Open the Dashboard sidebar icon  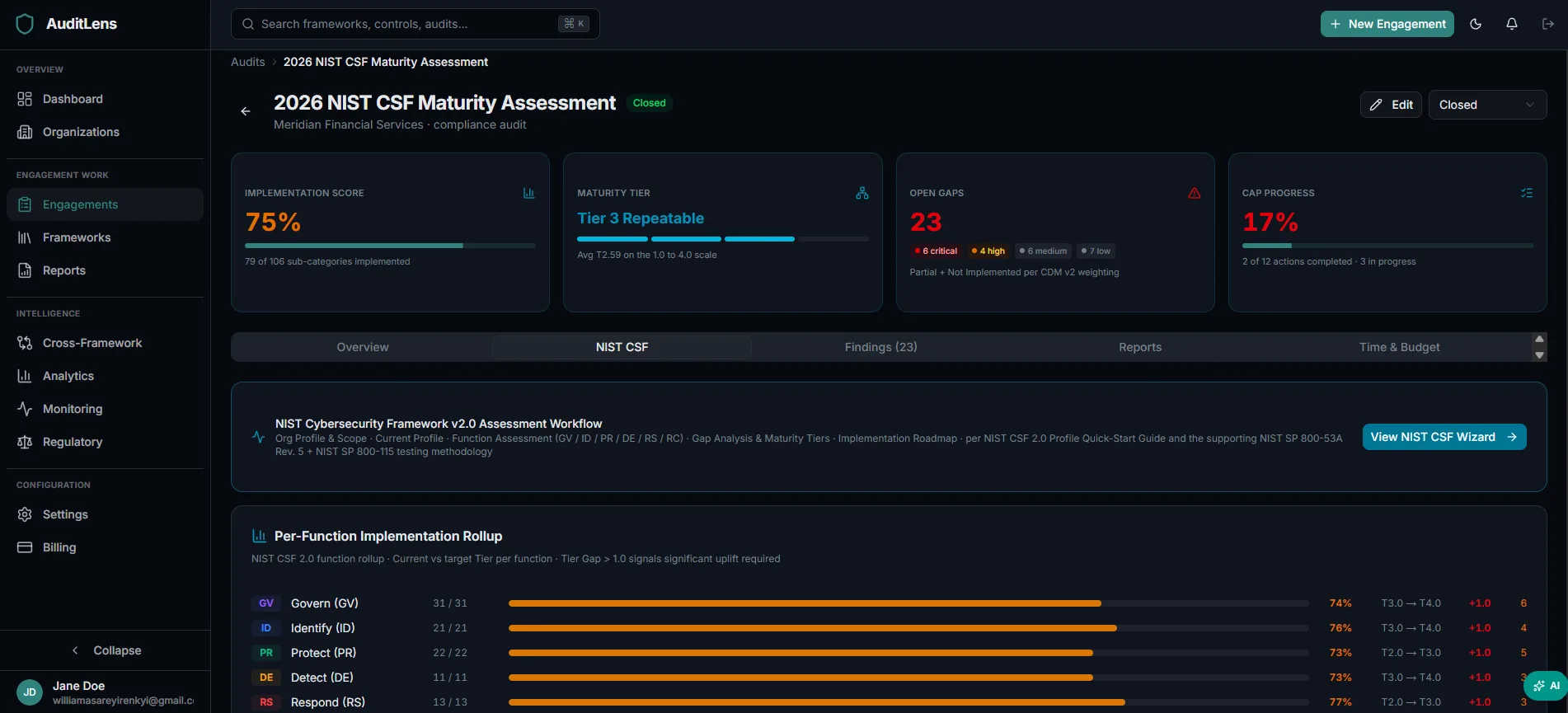pos(25,99)
